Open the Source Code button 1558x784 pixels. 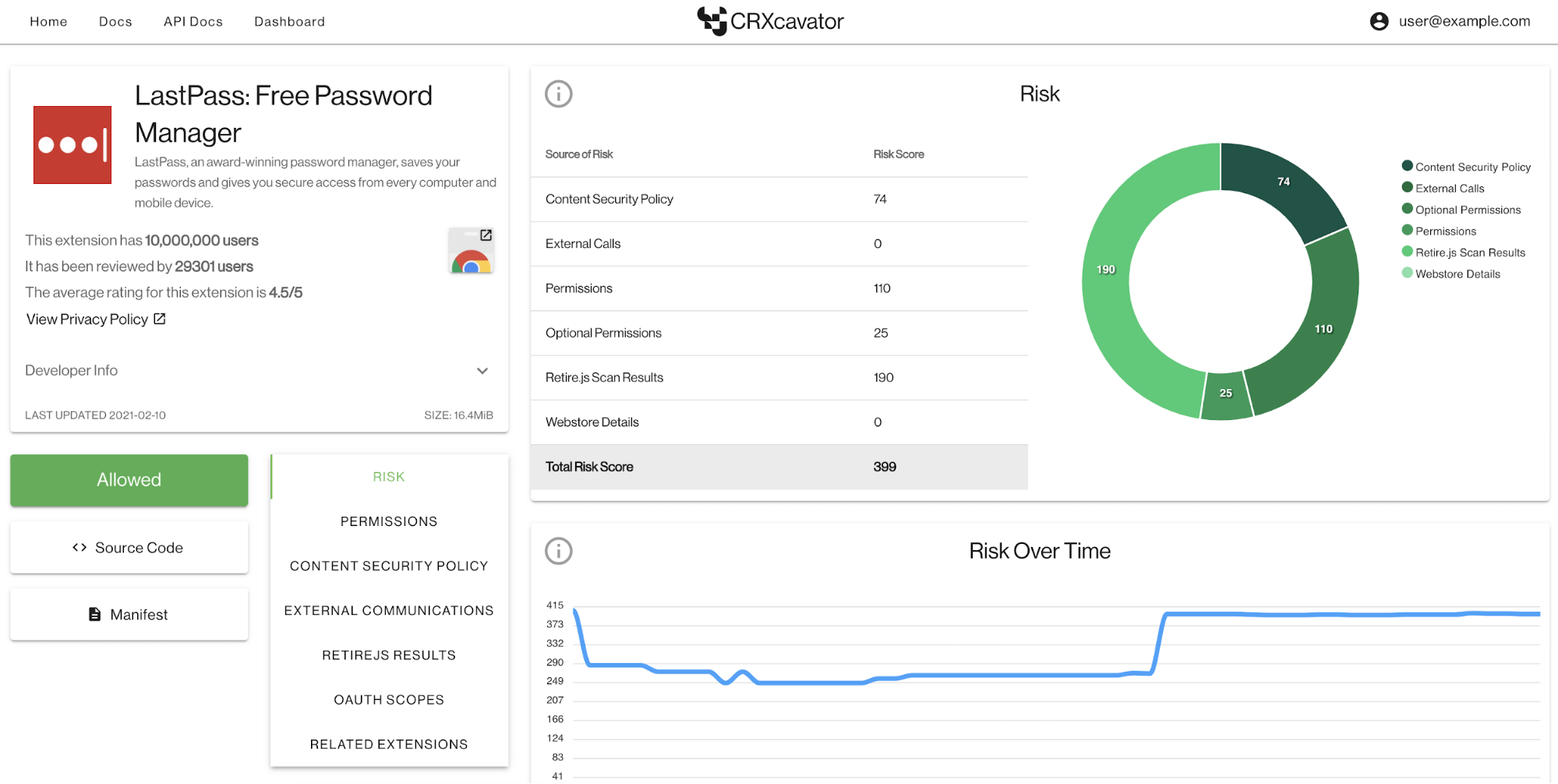point(129,548)
